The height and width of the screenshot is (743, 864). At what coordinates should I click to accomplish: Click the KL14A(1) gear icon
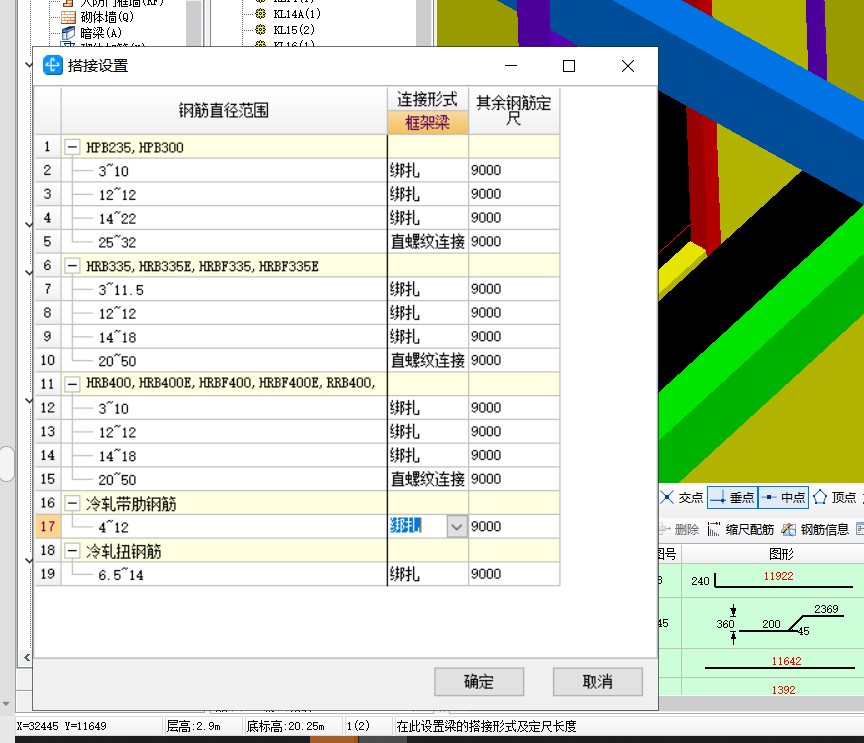click(x=261, y=14)
